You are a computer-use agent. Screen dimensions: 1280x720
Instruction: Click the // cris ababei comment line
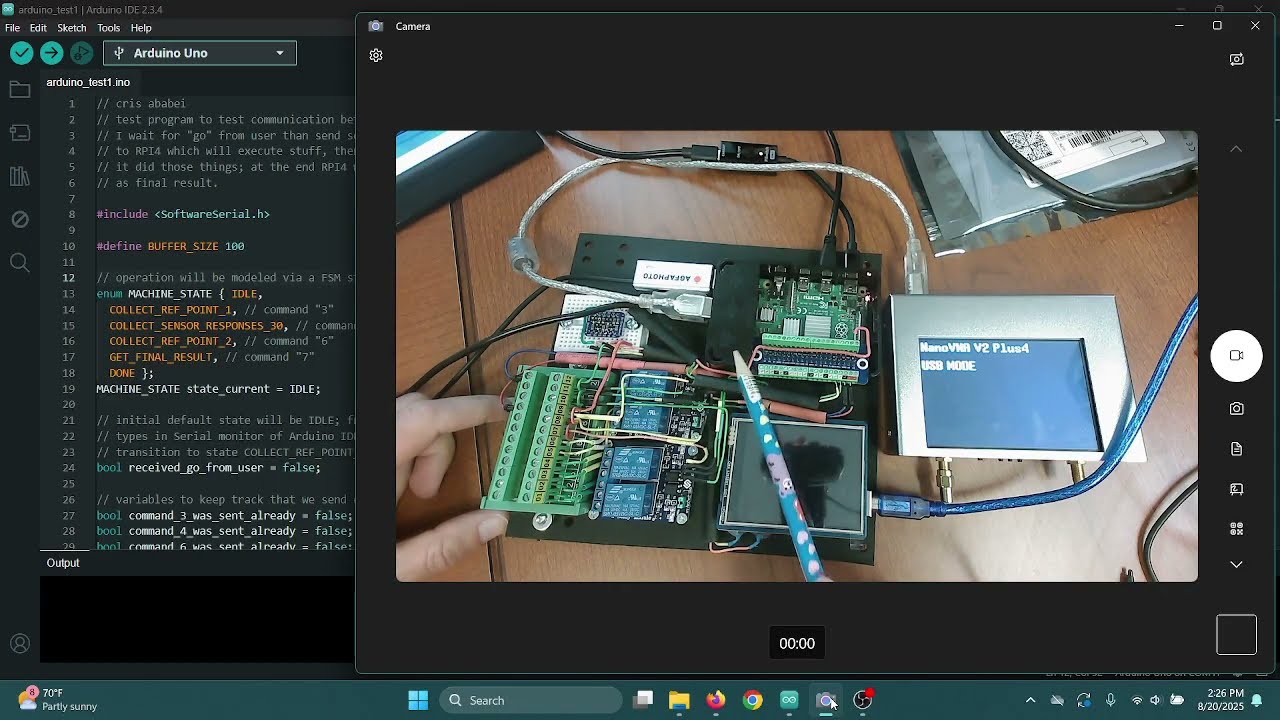click(141, 103)
